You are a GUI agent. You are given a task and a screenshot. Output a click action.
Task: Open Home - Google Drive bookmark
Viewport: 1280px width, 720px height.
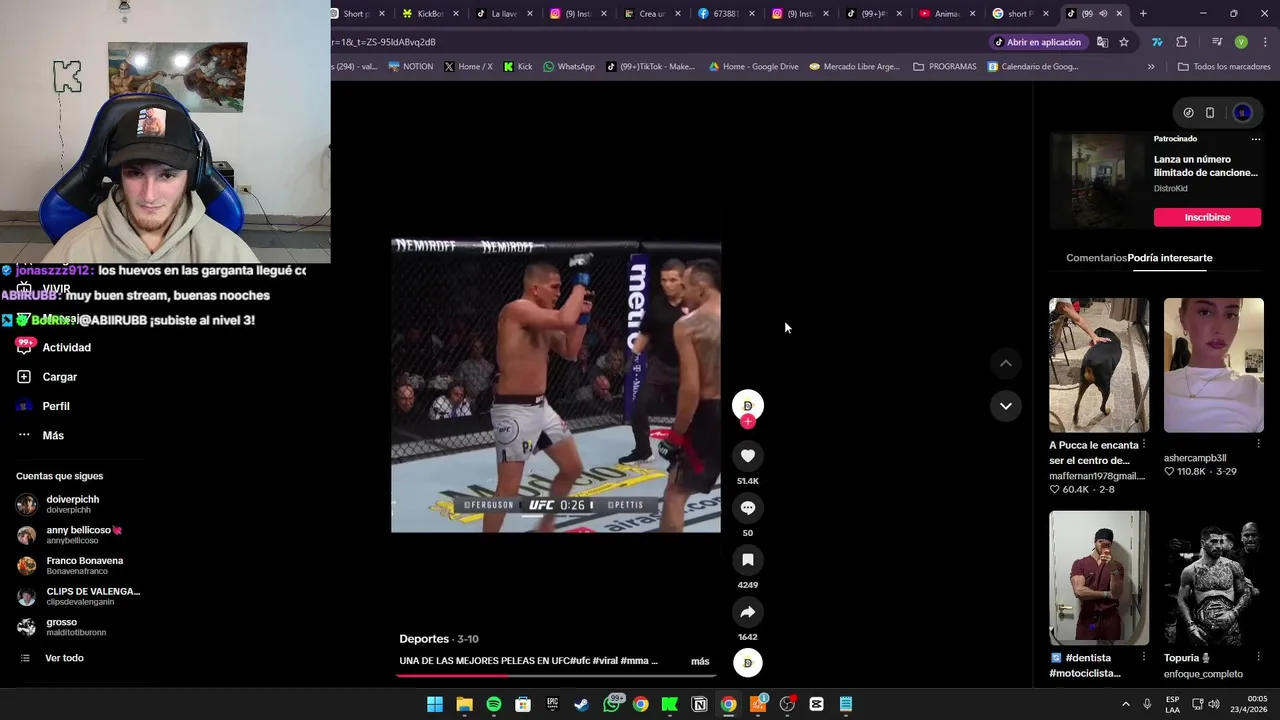tap(752, 67)
